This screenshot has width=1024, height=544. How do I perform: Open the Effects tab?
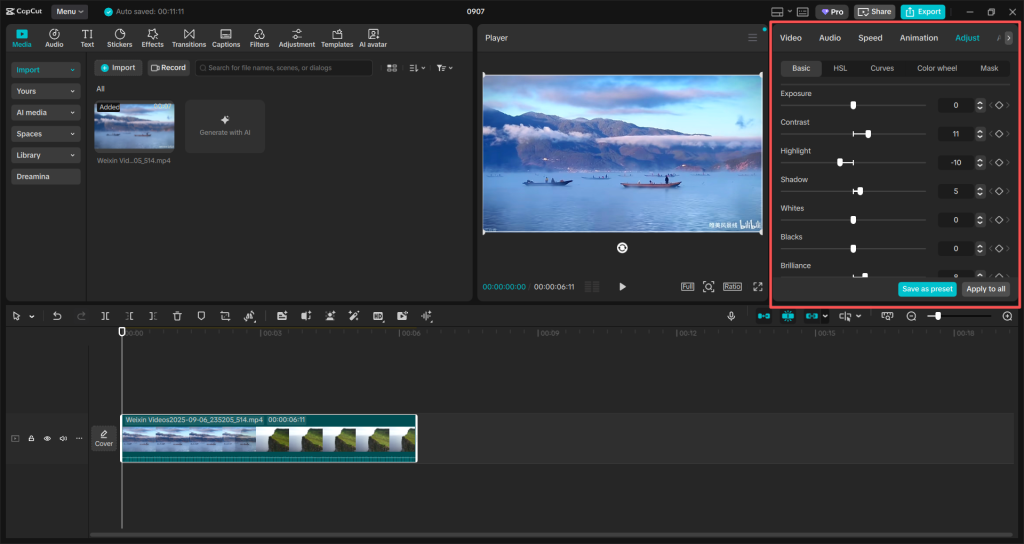[x=152, y=38]
